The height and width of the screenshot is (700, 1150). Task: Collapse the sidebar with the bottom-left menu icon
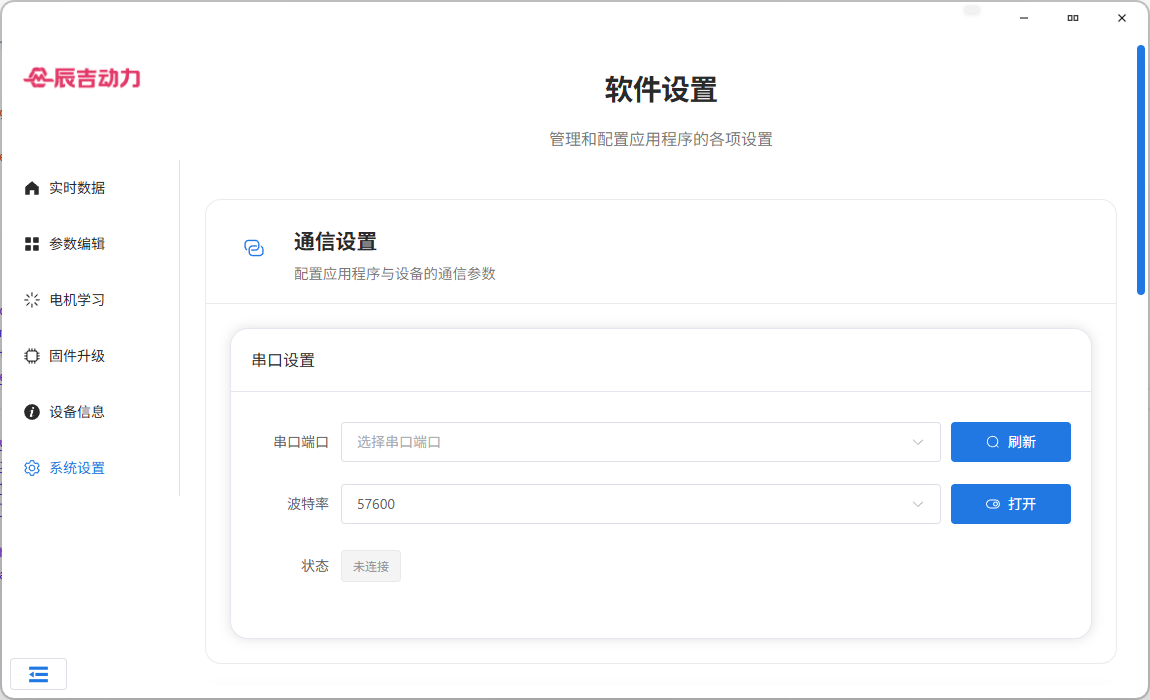pos(38,674)
